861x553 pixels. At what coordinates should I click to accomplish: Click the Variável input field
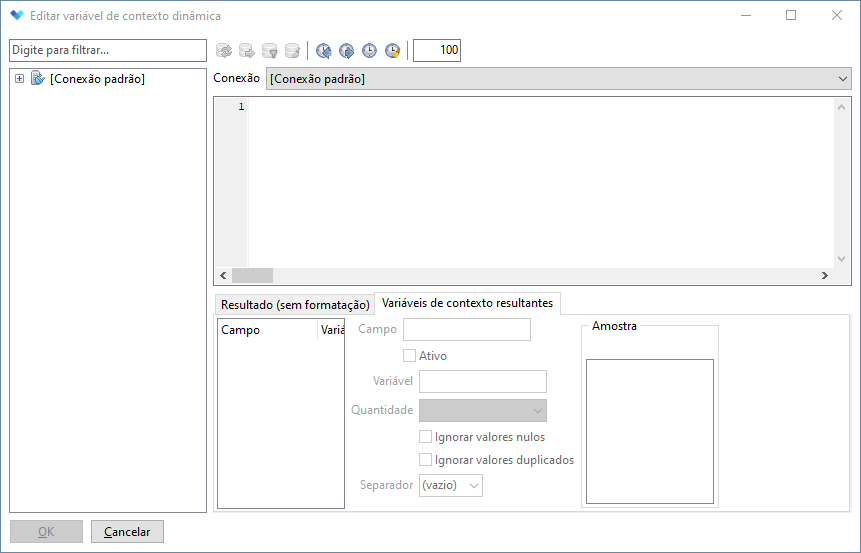[x=483, y=381]
